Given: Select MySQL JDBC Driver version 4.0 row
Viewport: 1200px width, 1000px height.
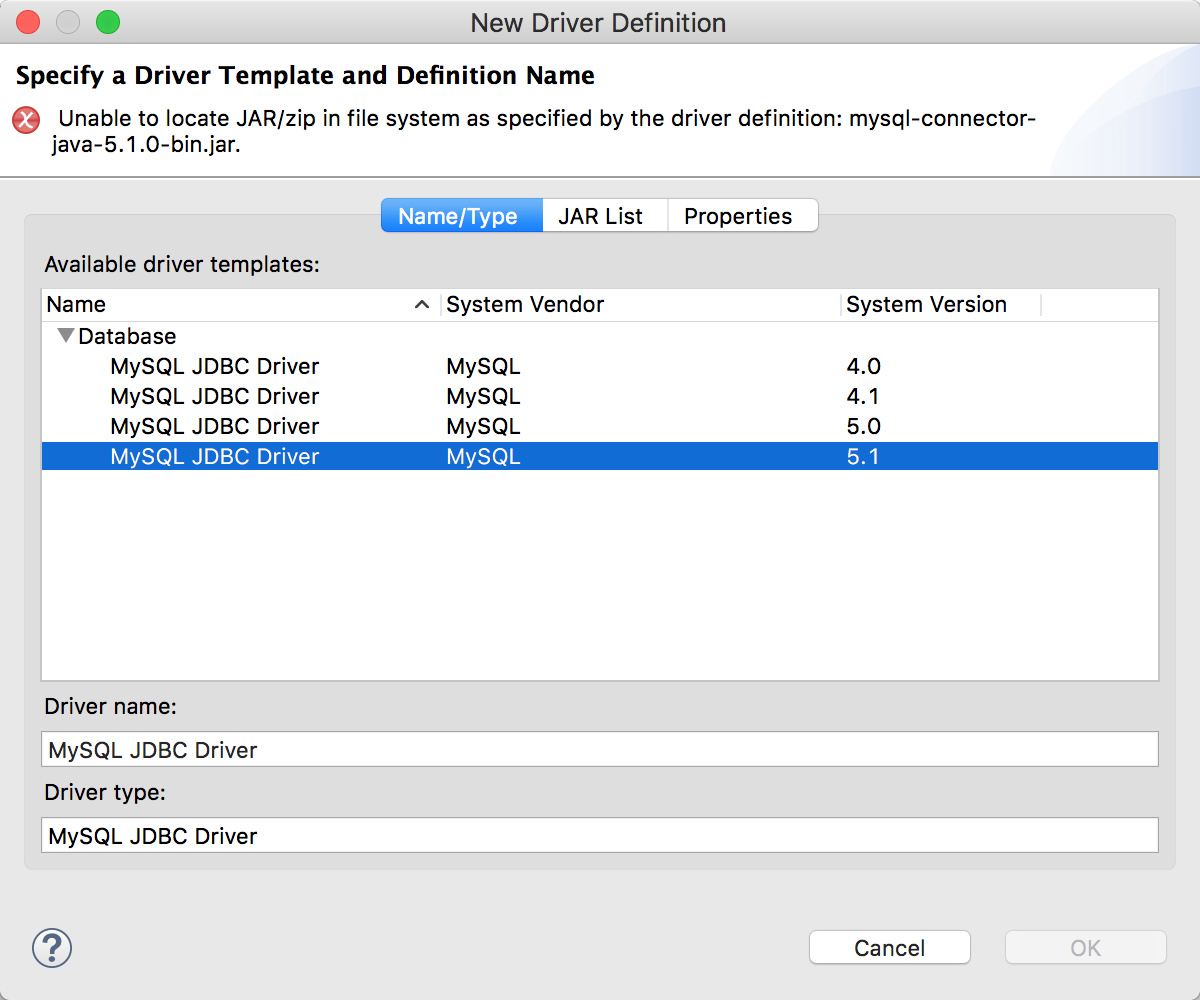Looking at the screenshot, I should (x=600, y=366).
